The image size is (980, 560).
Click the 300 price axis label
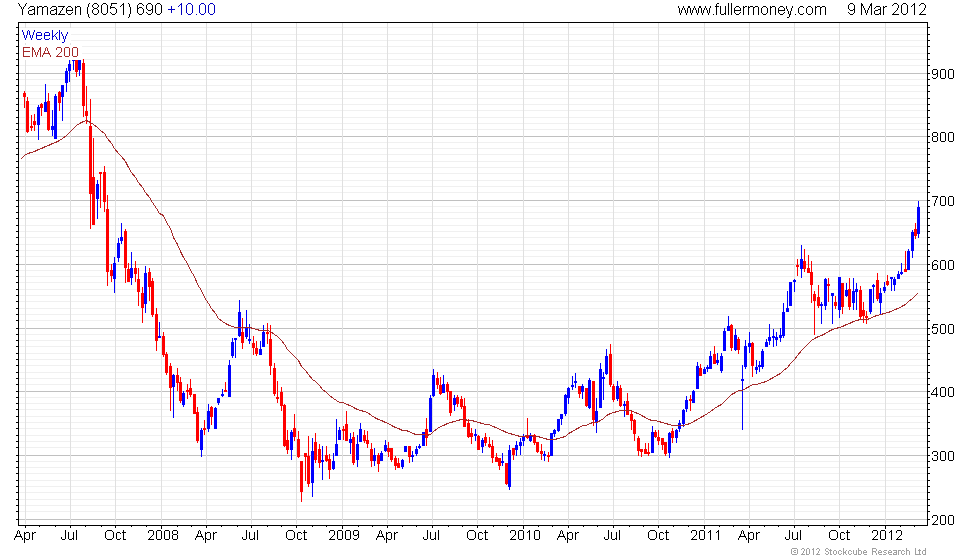[x=942, y=456]
